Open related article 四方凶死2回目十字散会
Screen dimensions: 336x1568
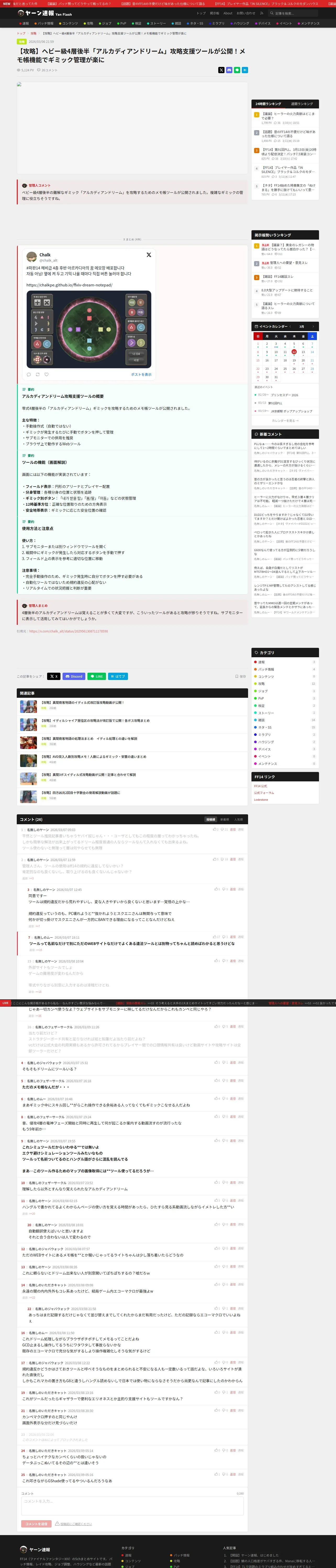point(81,793)
